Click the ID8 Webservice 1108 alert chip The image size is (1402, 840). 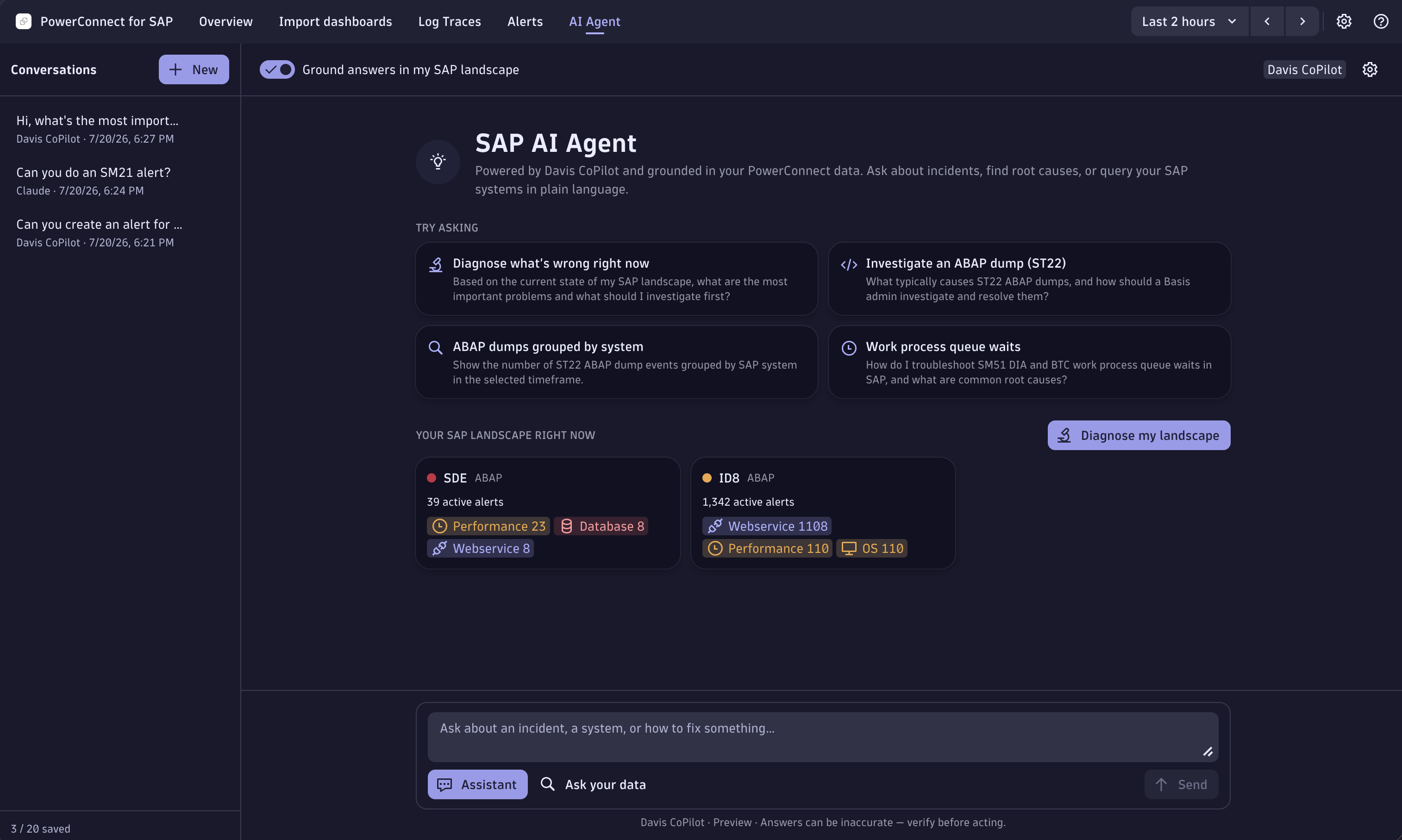[x=767, y=527]
